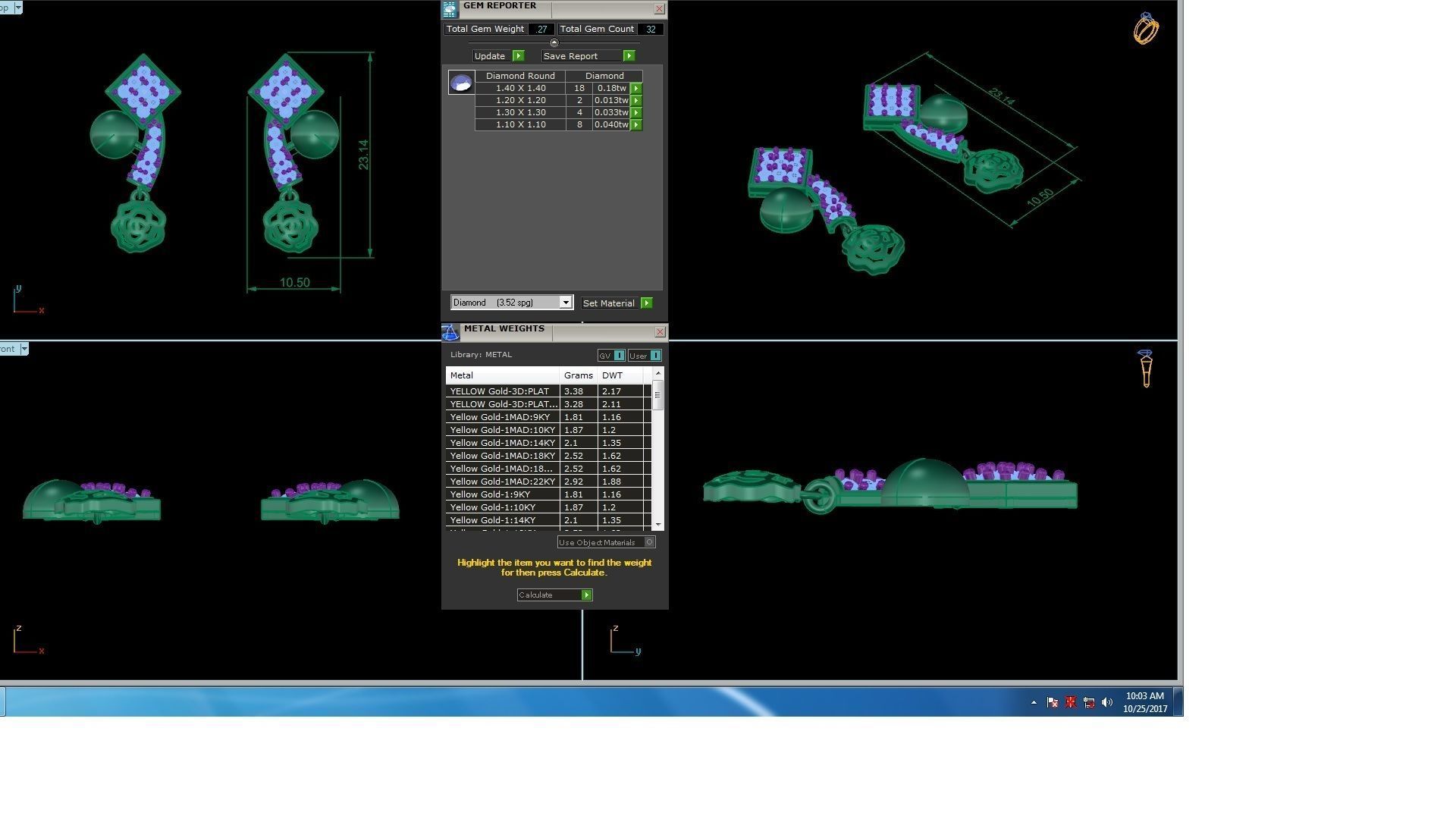Screen dimensions: 1456x819
Task: Open the Front viewport name dropdown
Action: point(24,349)
